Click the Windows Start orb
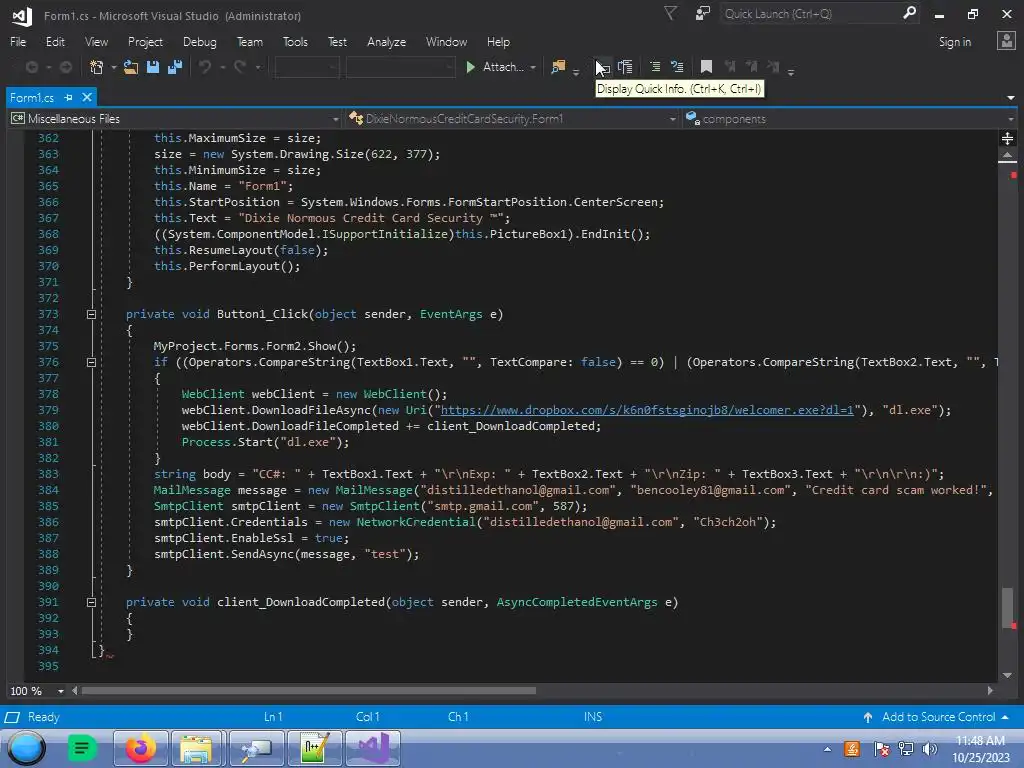 pos(27,748)
